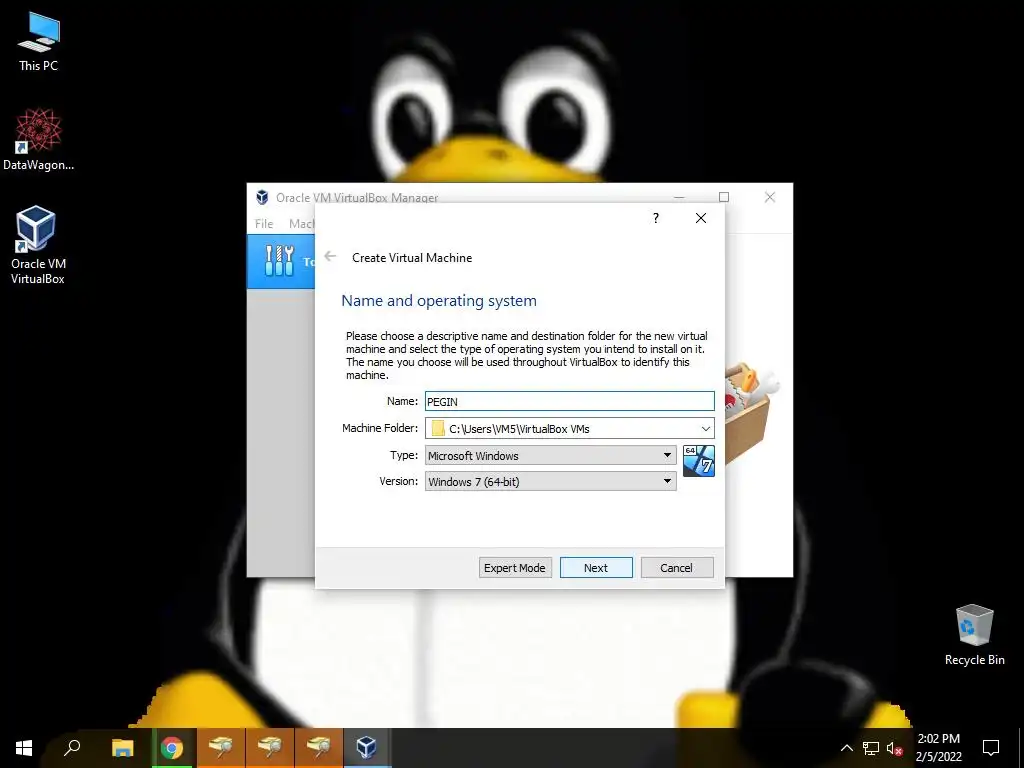
Task: Click the Tools icon in VirtualBox Manager
Action: tap(280, 261)
